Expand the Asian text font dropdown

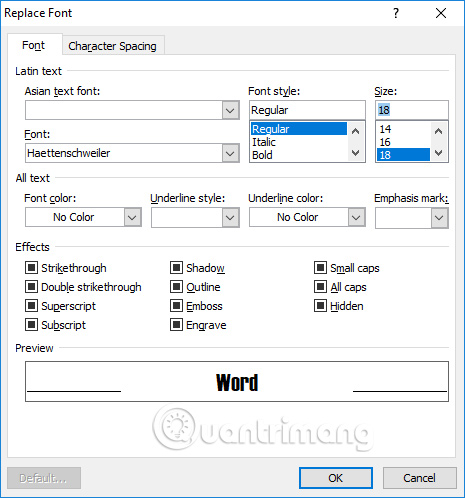click(230, 110)
